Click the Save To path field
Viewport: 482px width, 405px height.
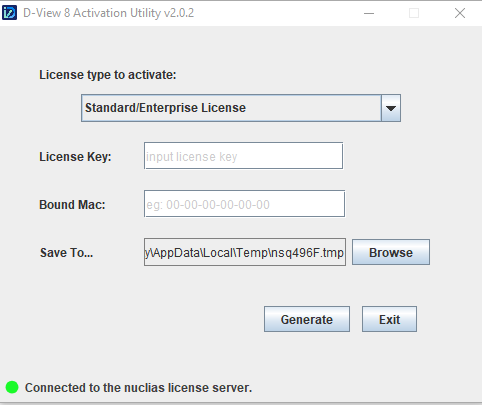tap(245, 252)
